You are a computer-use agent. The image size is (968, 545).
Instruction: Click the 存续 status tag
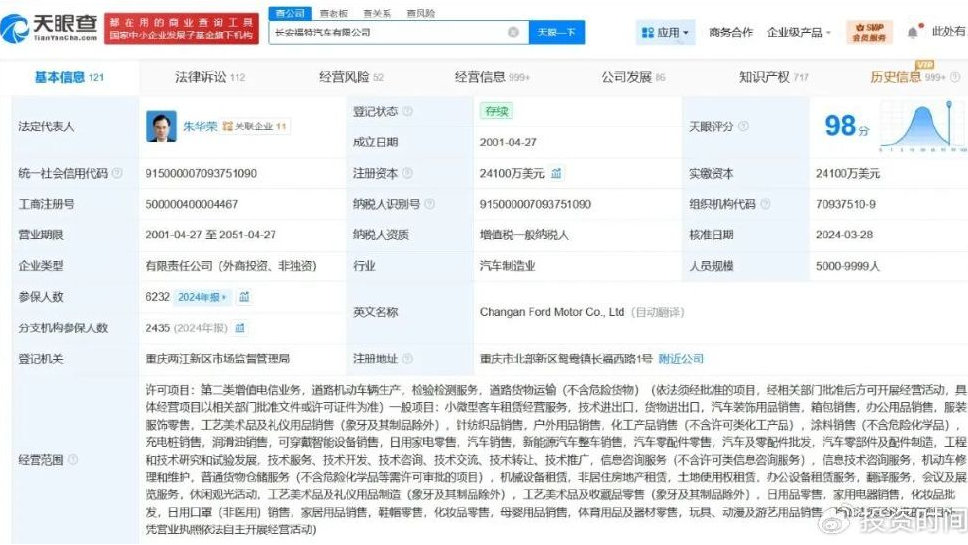tap(496, 111)
